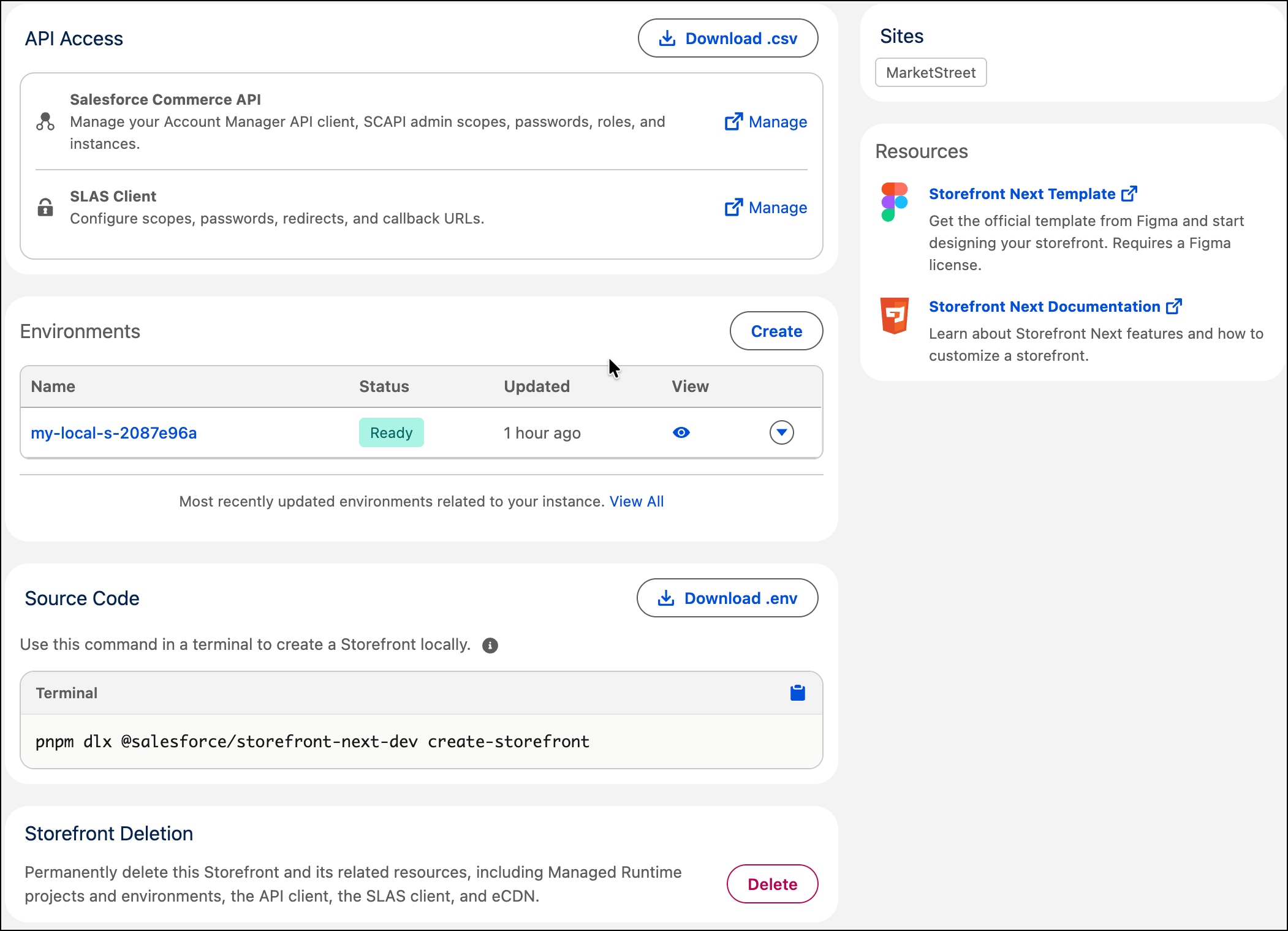Click the pnpm dlx command text

(x=313, y=742)
